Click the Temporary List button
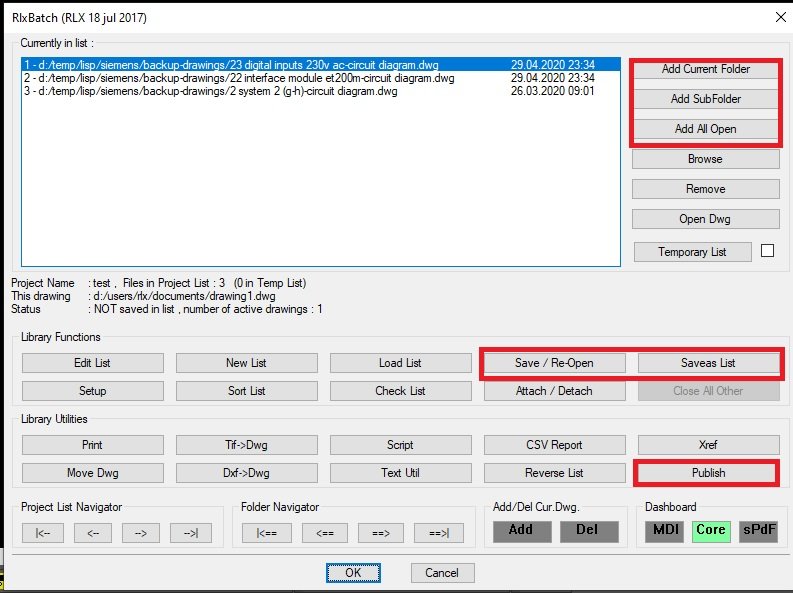The height and width of the screenshot is (593, 793). pyautogui.click(x=692, y=252)
